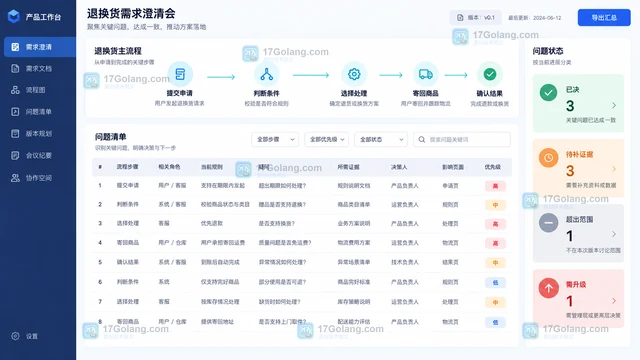Go to 需求澄清 in the sidebar

click(x=40, y=47)
